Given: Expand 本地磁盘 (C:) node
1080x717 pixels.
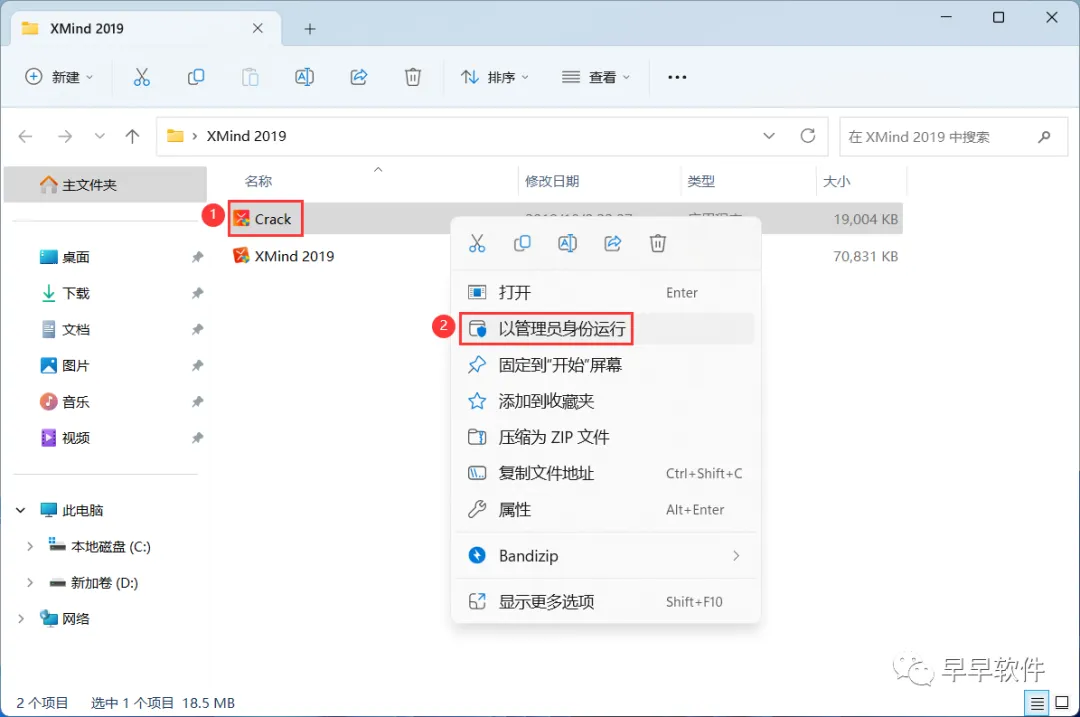Looking at the screenshot, I should [x=30, y=546].
